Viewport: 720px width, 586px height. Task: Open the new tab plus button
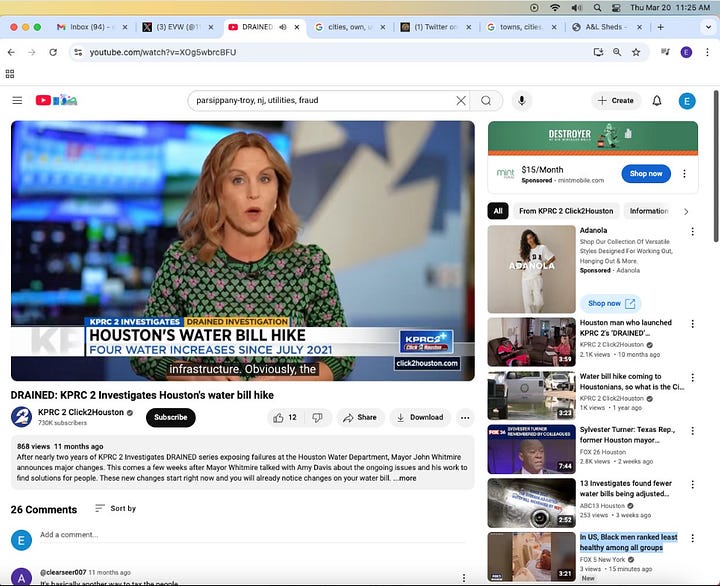tap(660, 27)
